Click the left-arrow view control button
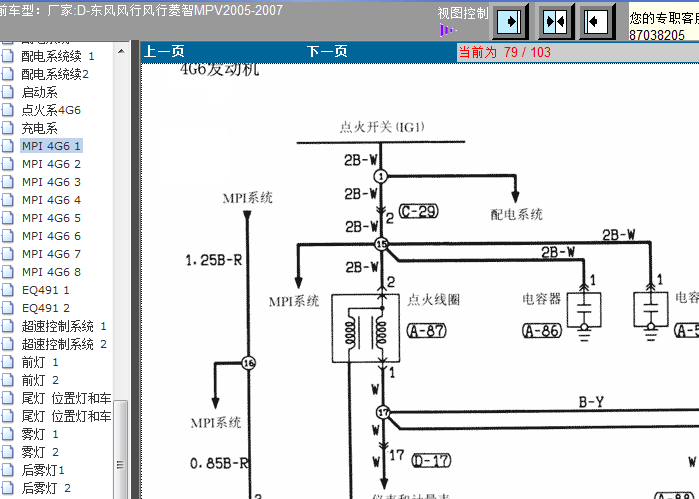699x499 pixels. (596, 21)
